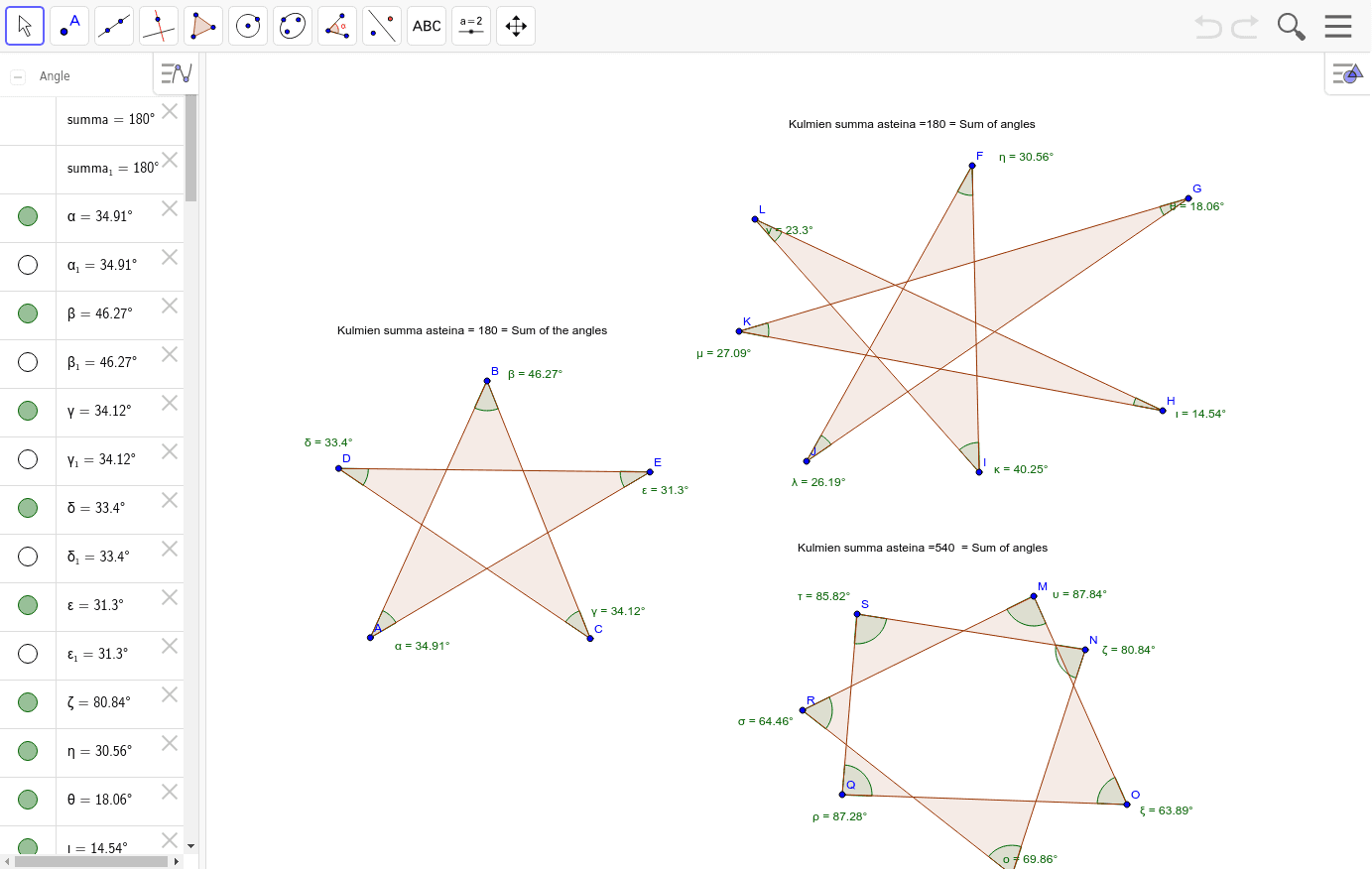
Task: Click point E on the pentagram
Action: click(x=650, y=472)
